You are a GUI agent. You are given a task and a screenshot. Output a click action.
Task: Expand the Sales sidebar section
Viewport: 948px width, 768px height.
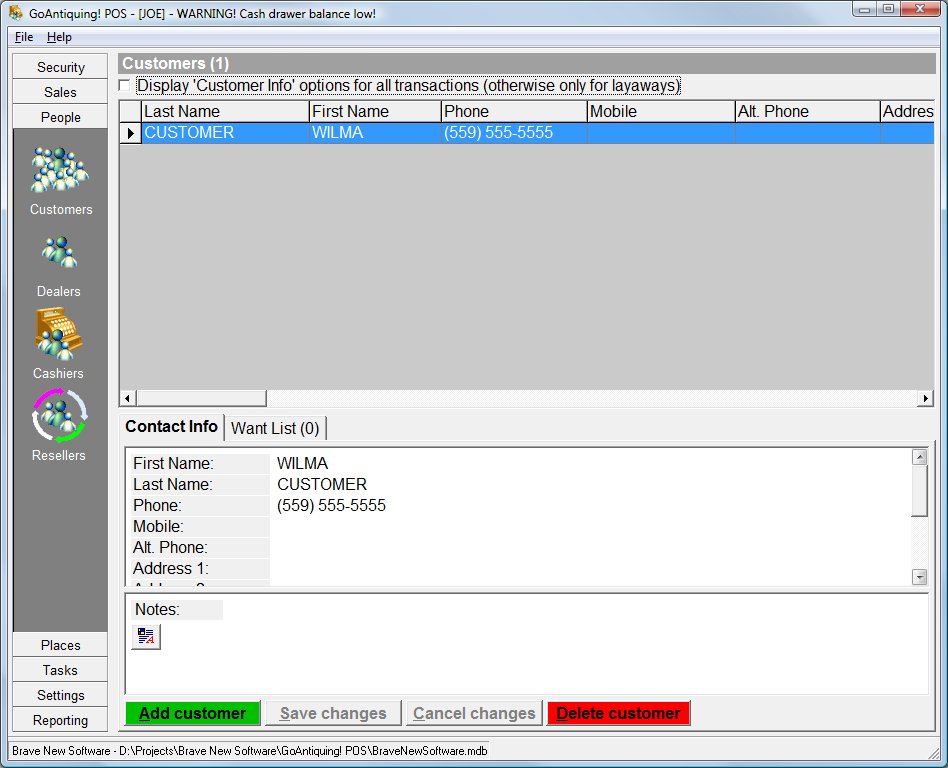coord(60,92)
